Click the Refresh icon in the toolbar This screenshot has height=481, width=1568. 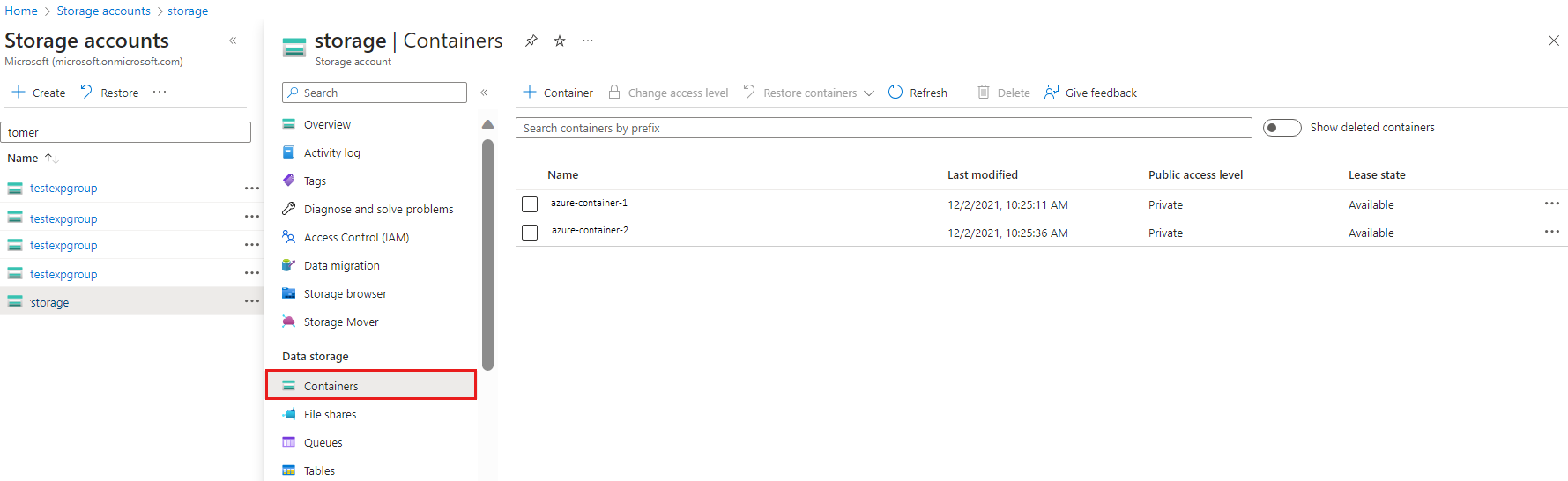[895, 92]
